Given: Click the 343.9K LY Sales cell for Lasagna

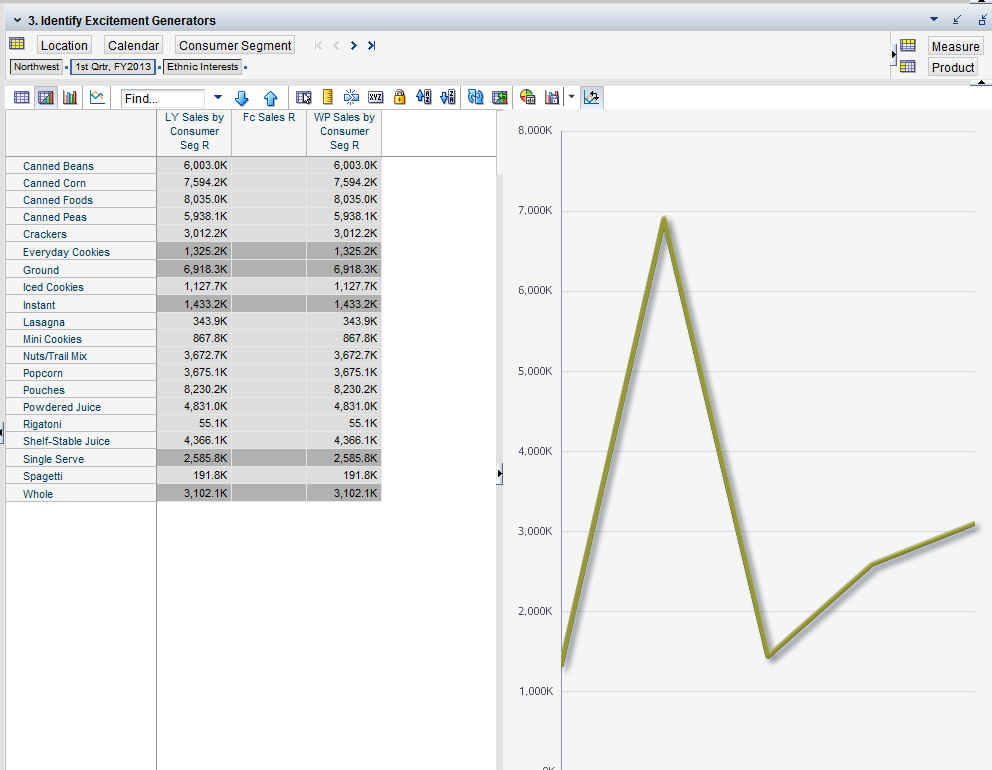Looking at the screenshot, I should click(x=194, y=321).
